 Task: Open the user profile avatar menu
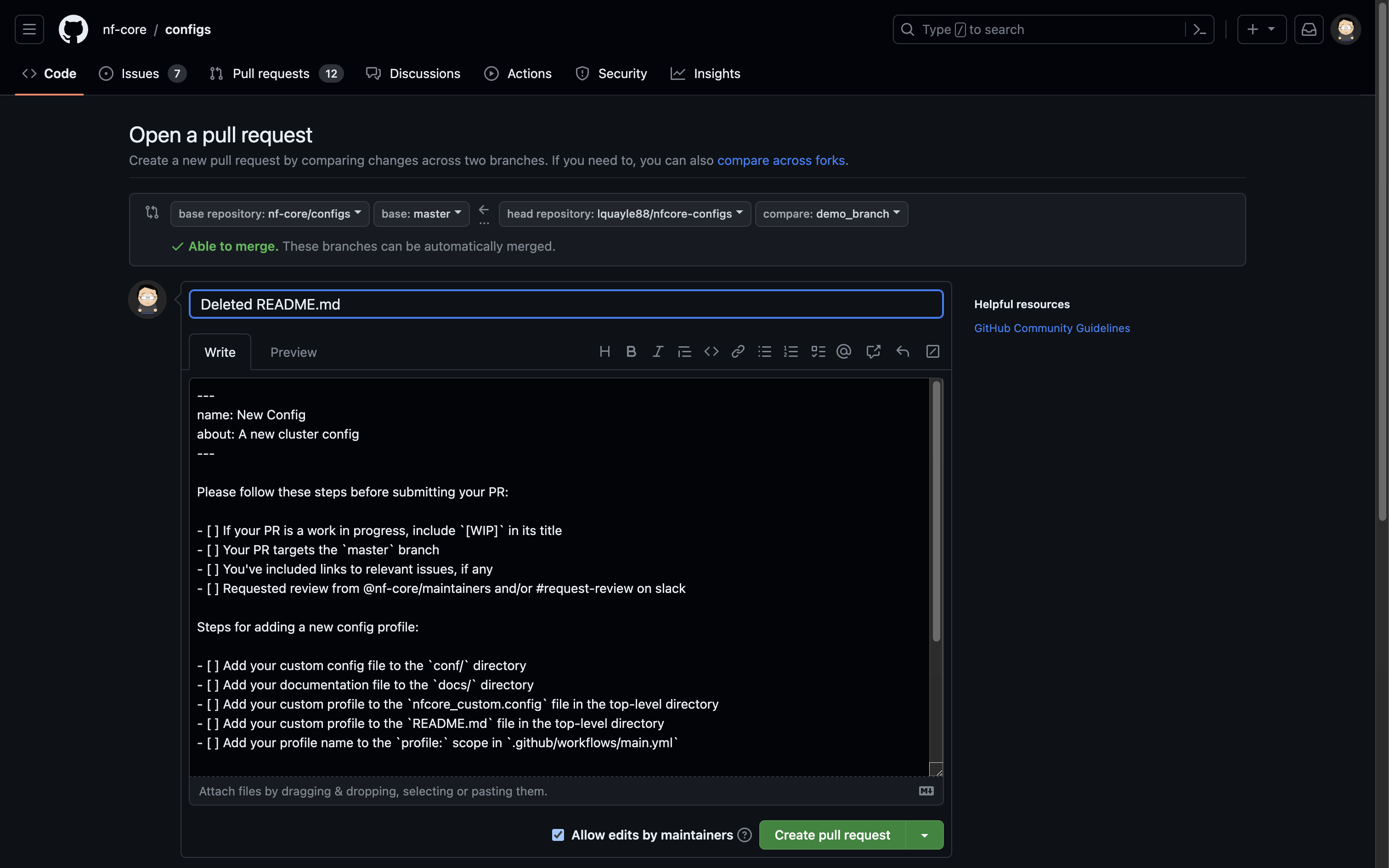click(1346, 29)
